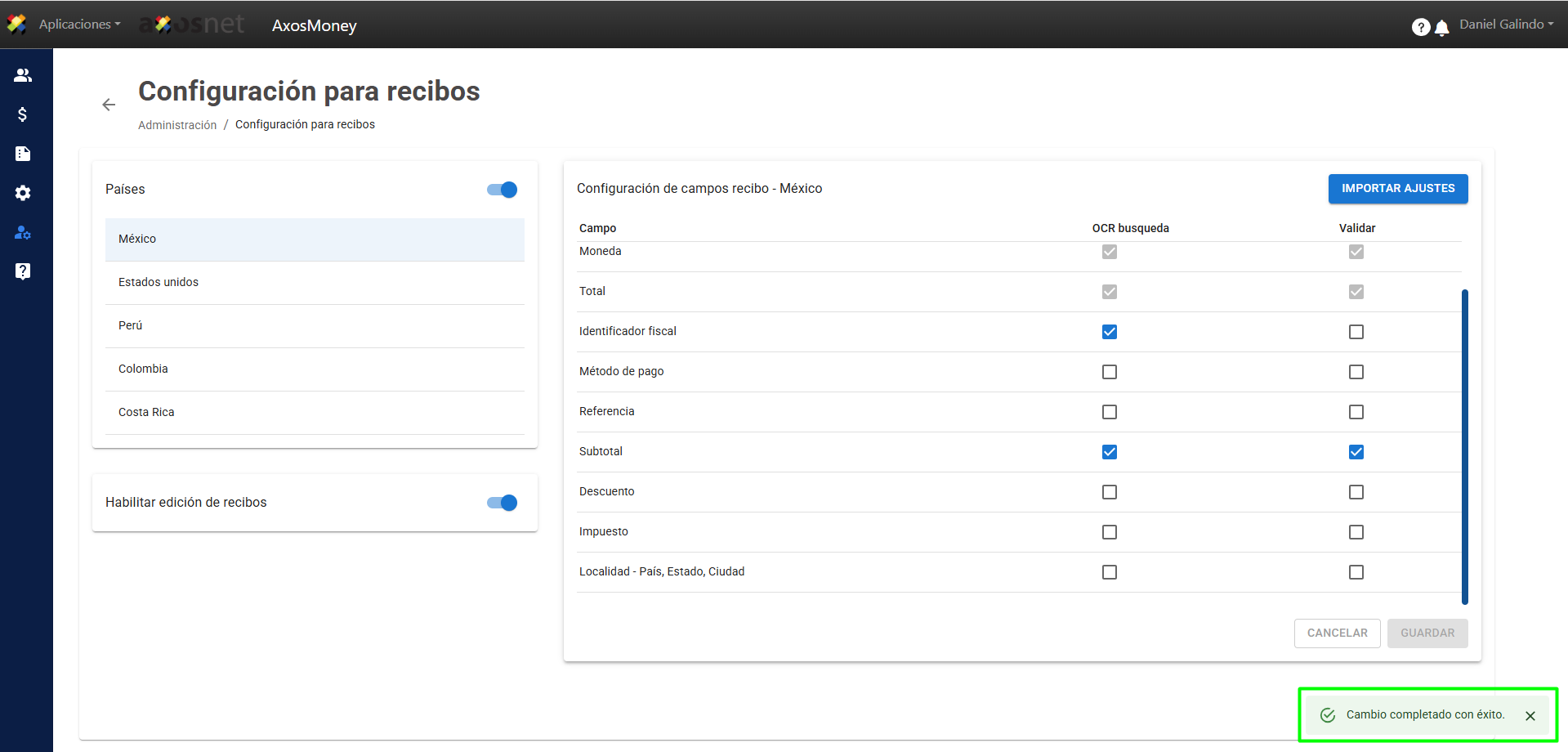Image resolution: width=1568 pixels, height=752 pixels.
Task: Uncheck OCR busqueda for Identificador fiscal
Action: point(1110,332)
